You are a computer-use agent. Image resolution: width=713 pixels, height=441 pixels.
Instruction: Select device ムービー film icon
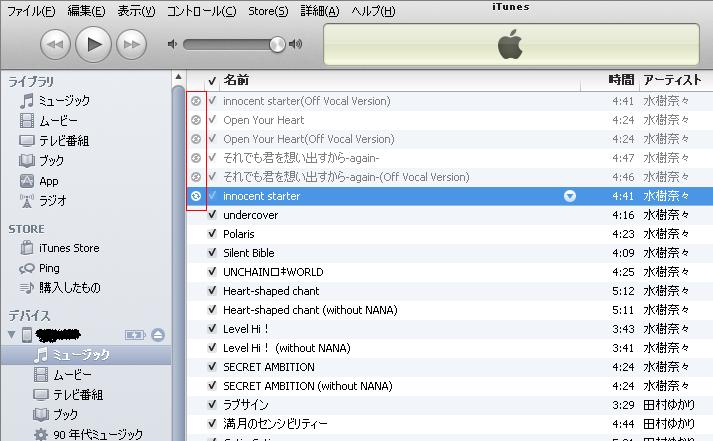click(41, 375)
